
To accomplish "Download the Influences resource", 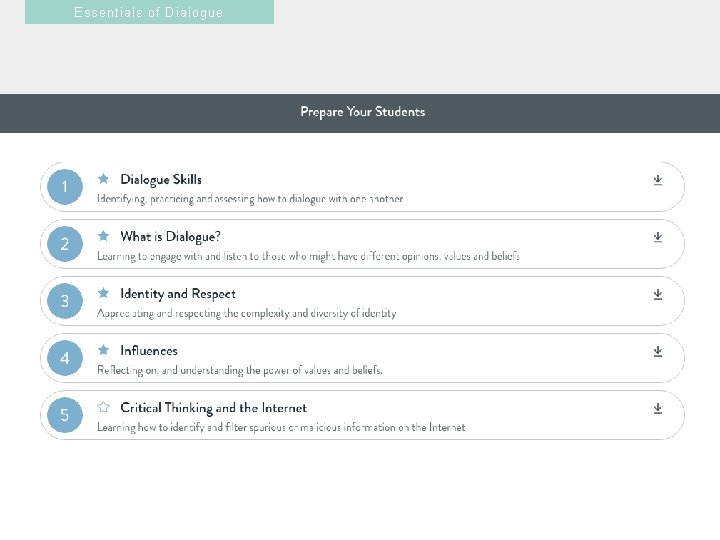I will coord(658,351).
